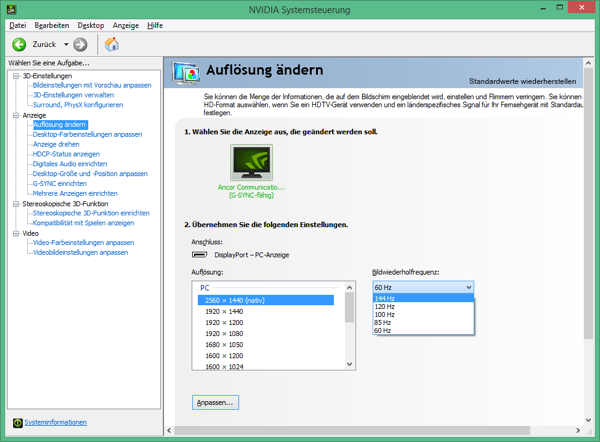This screenshot has height=442, width=600.
Task: Click the main panel vertical scrollbar thumb
Action: [589, 205]
